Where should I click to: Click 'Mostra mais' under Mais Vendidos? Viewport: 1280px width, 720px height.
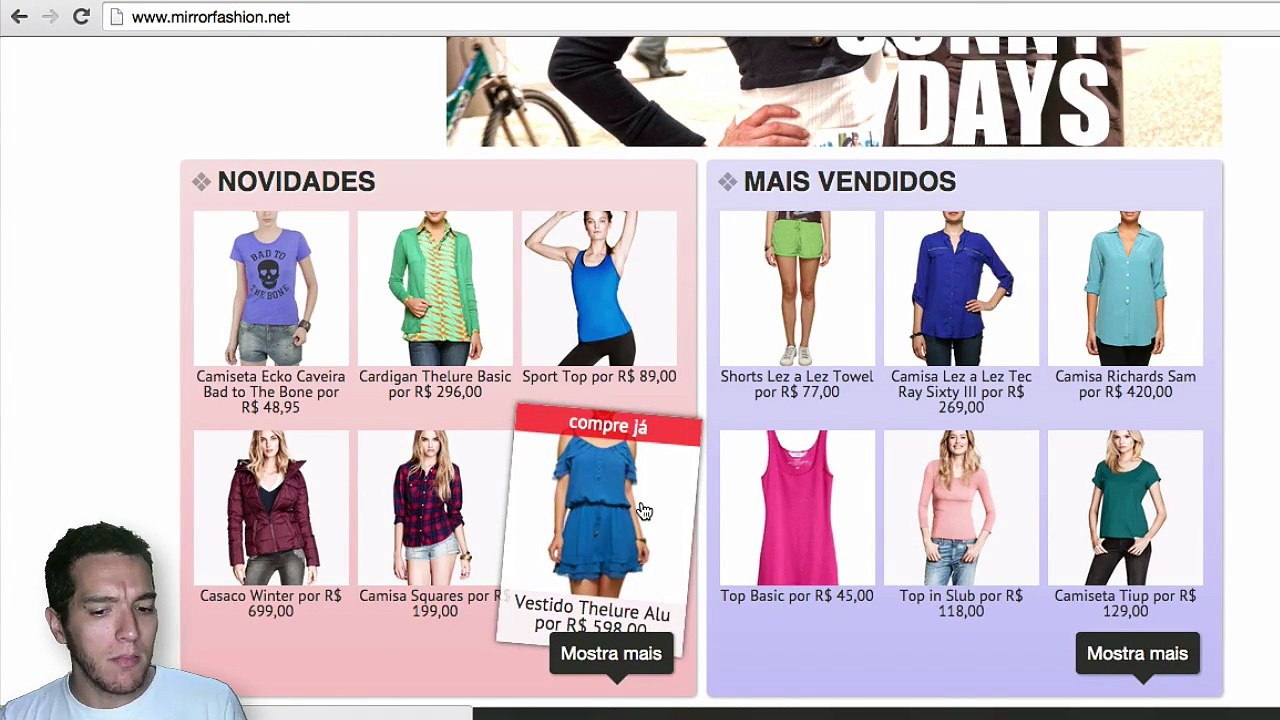pyautogui.click(x=1137, y=654)
